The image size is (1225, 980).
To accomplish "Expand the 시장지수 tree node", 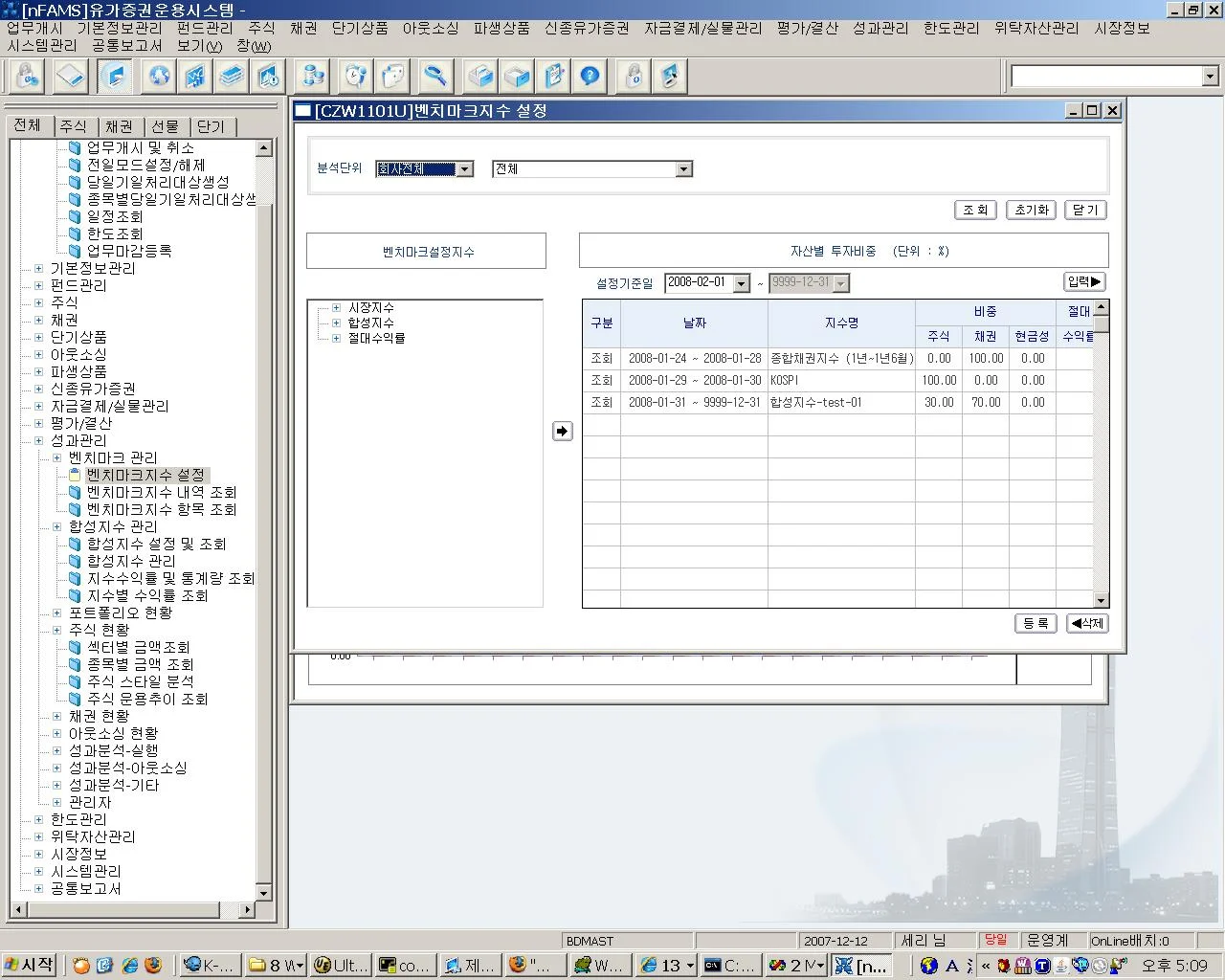I will click(x=336, y=307).
